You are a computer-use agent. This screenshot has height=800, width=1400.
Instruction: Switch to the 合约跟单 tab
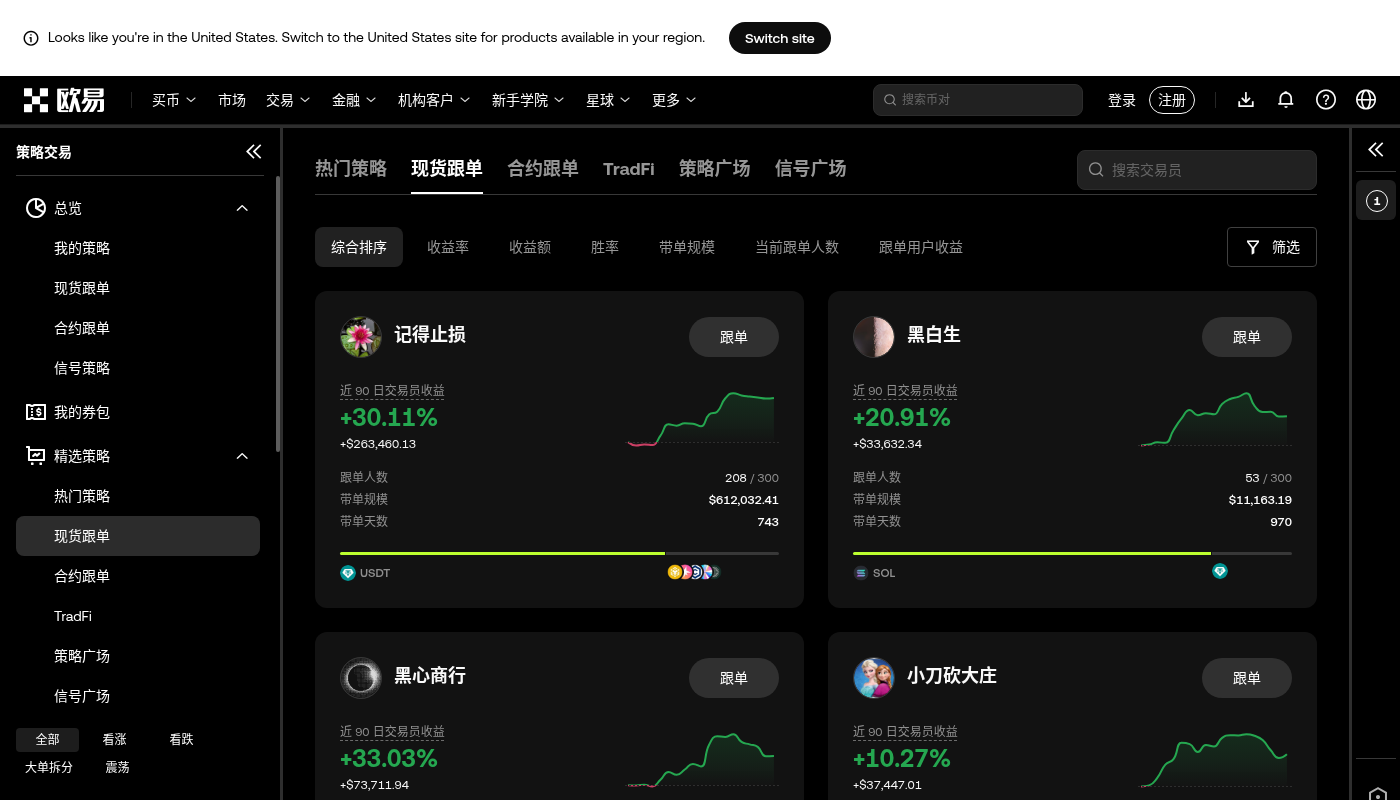[543, 168]
